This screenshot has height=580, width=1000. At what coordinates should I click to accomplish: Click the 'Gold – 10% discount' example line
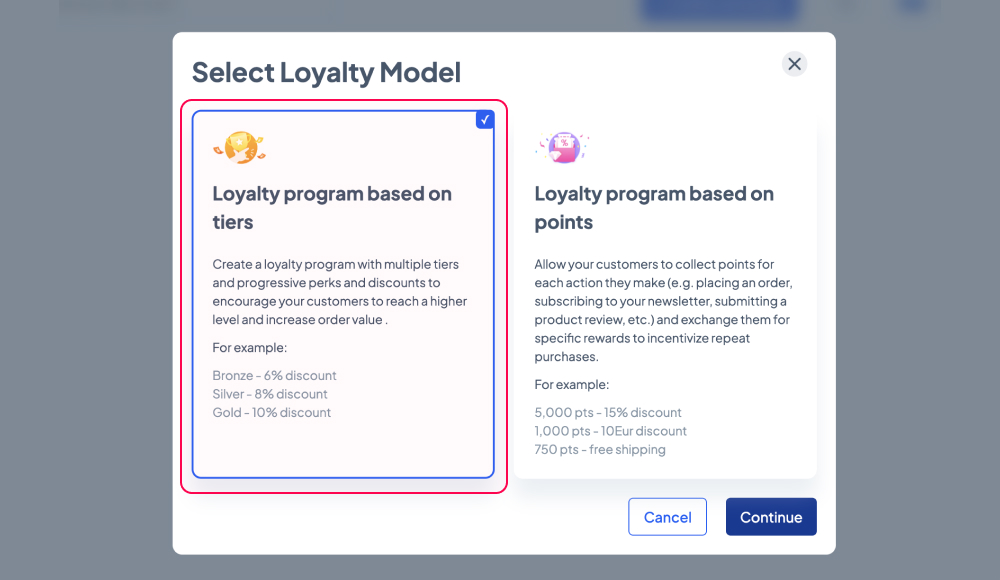tap(272, 412)
